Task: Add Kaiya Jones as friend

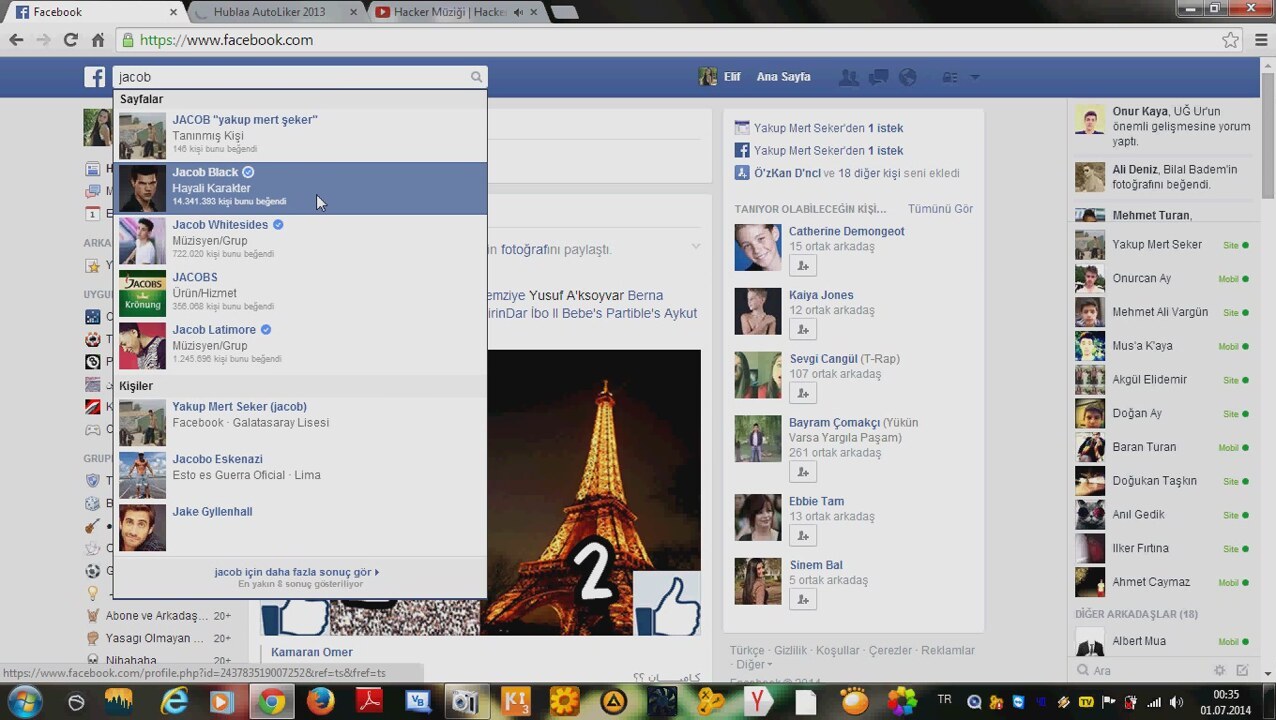Action: click(802, 329)
